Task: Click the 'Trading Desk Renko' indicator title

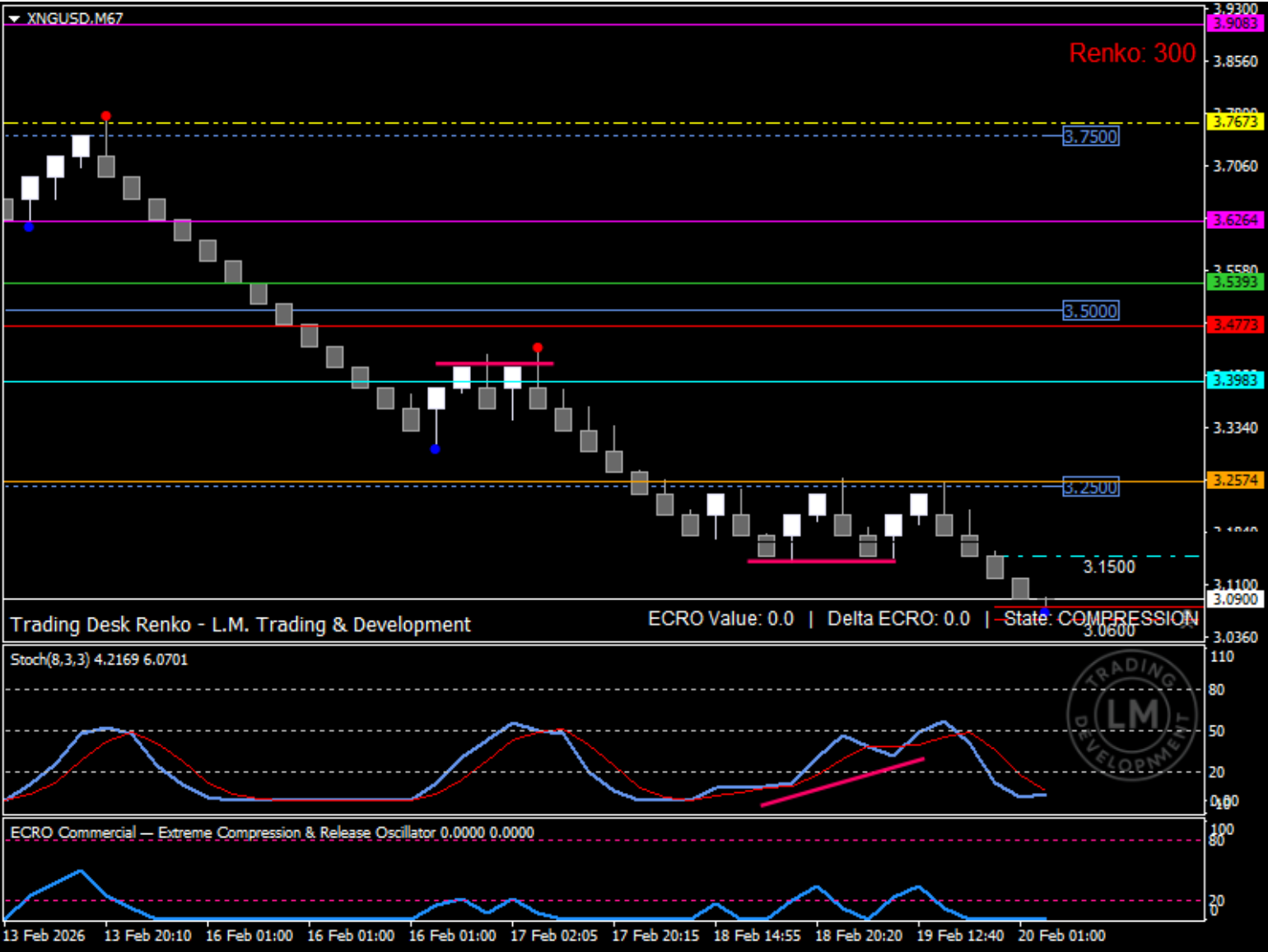Action: pos(240,625)
